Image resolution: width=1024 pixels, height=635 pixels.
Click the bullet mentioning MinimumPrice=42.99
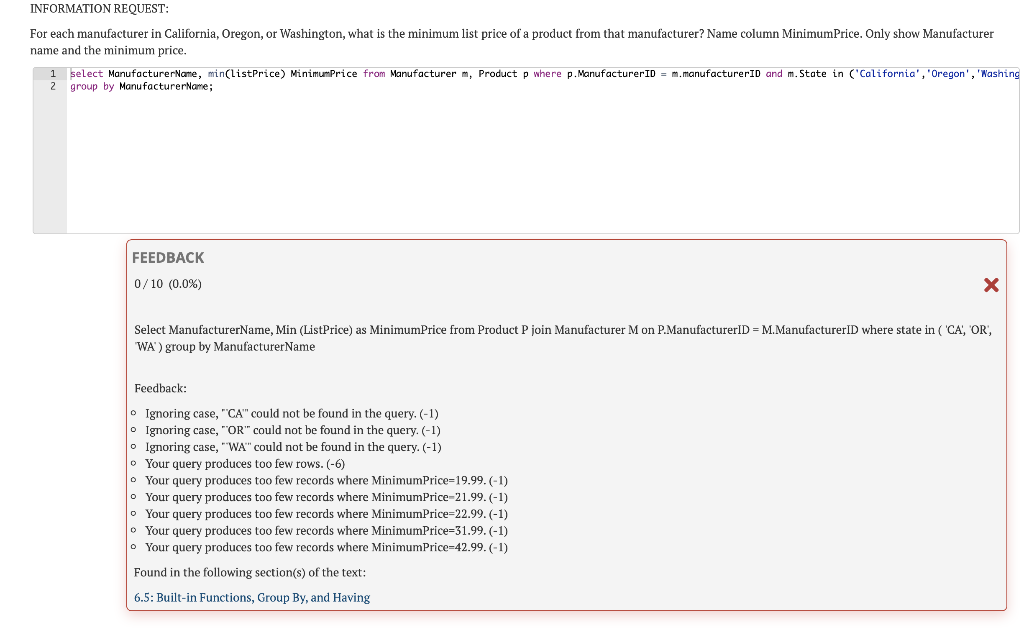click(x=326, y=547)
